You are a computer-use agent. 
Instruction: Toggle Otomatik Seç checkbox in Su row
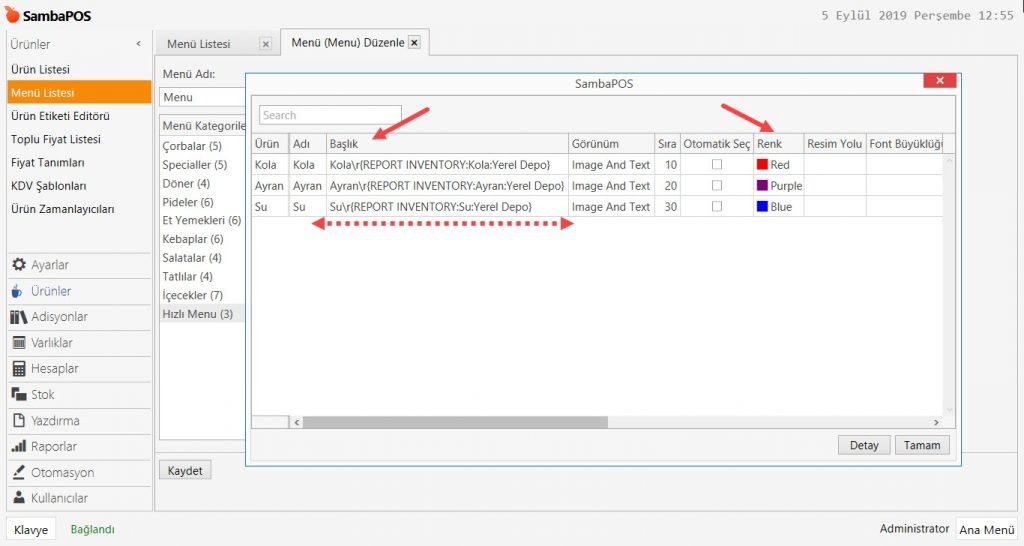point(716,207)
